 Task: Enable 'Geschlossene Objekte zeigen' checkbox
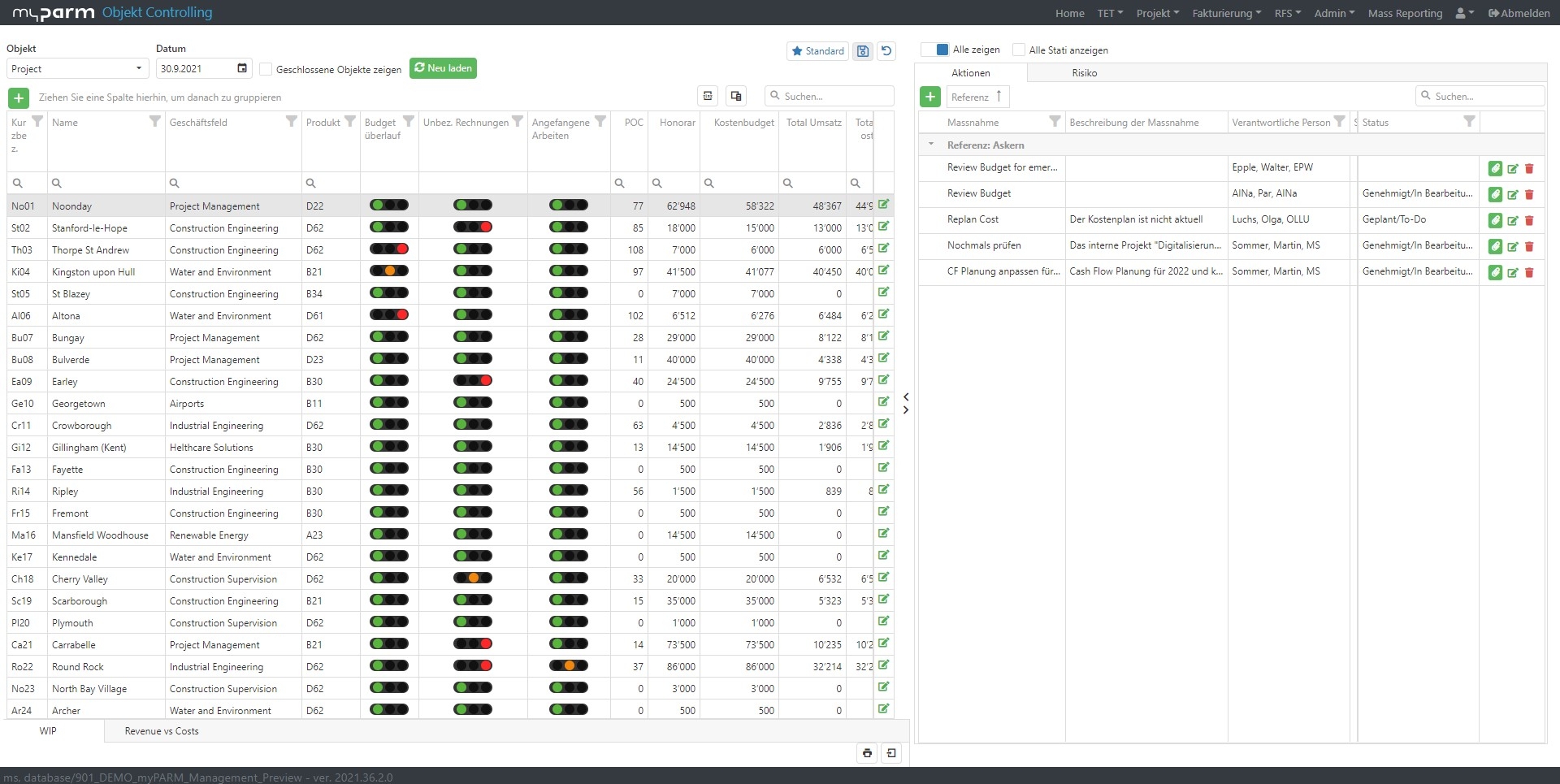click(x=266, y=69)
